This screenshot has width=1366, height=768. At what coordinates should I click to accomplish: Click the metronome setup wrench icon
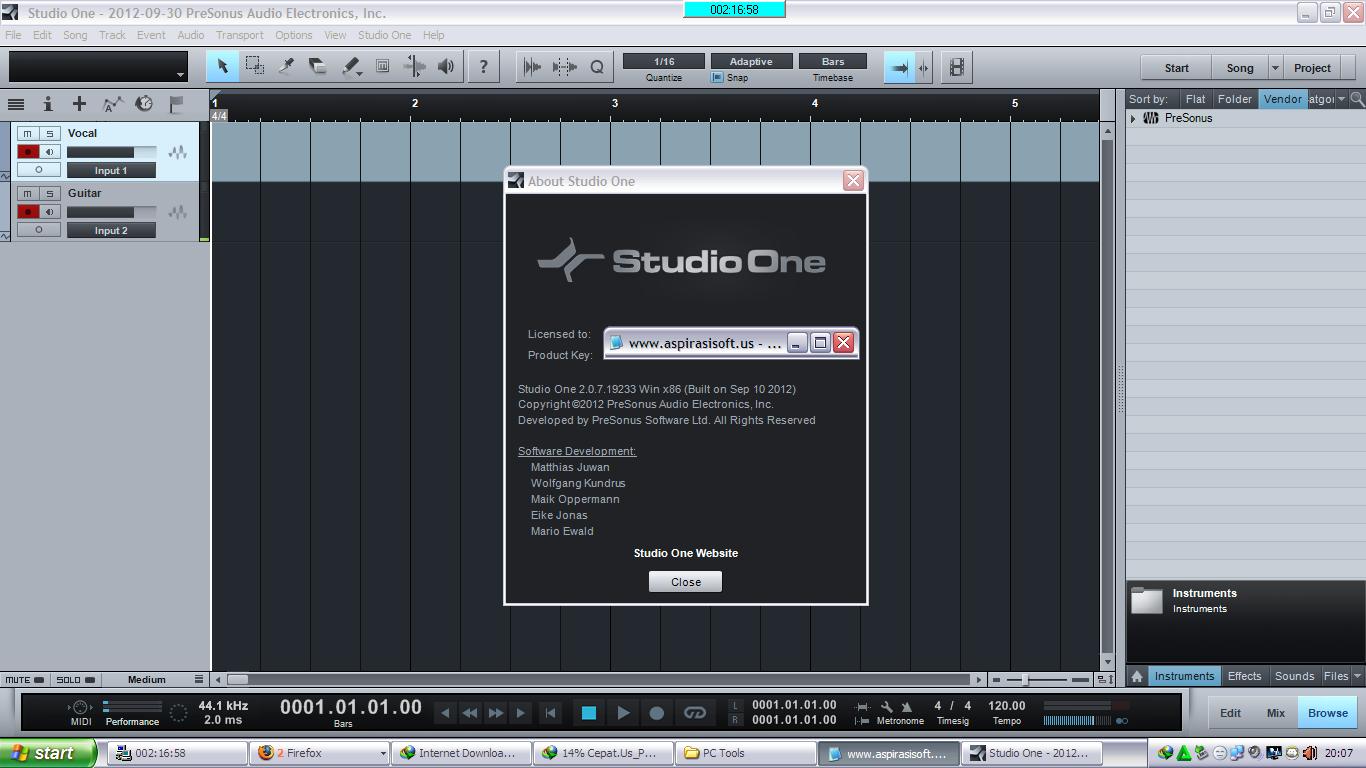[x=886, y=706]
